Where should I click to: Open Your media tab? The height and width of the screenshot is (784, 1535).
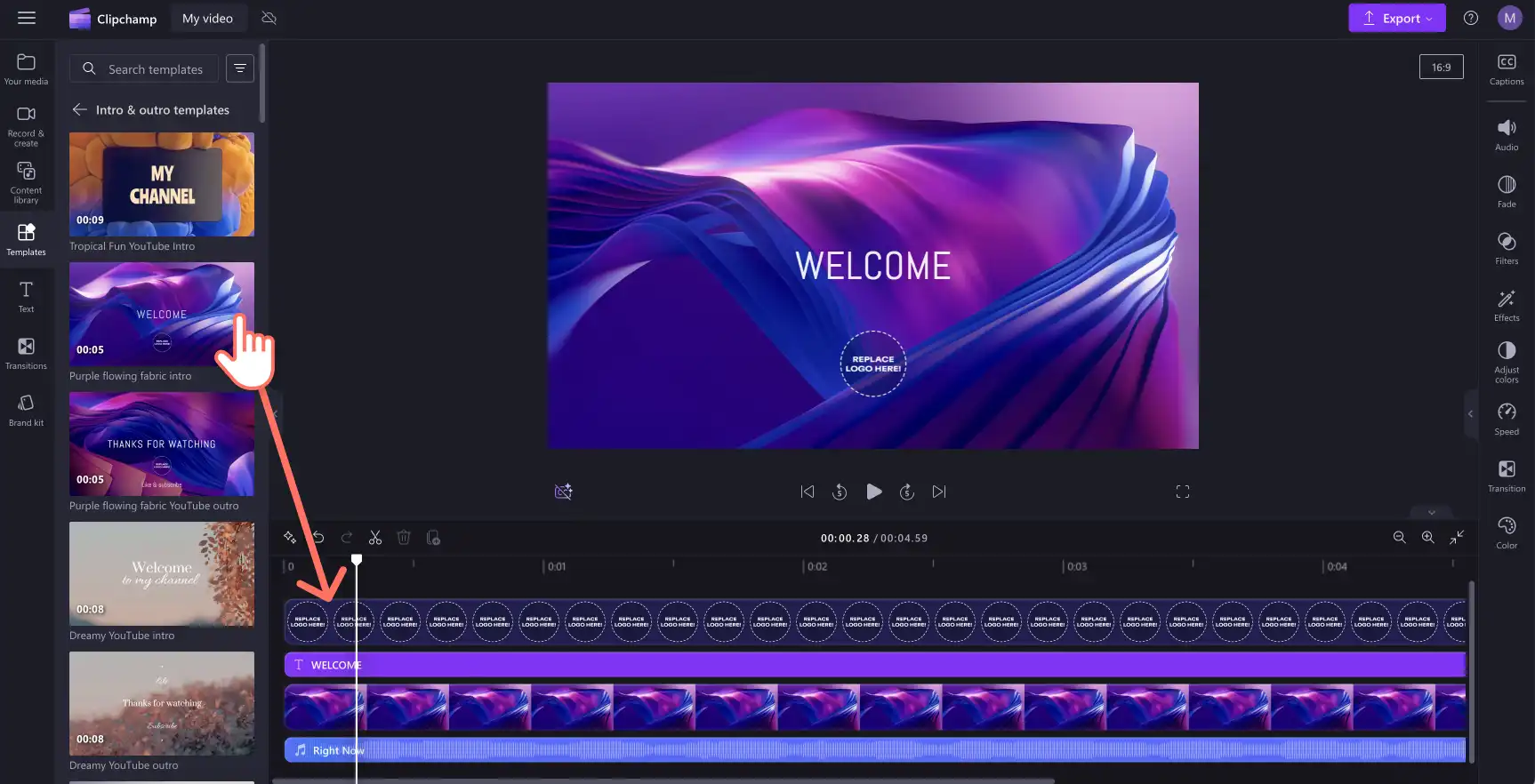(x=26, y=68)
